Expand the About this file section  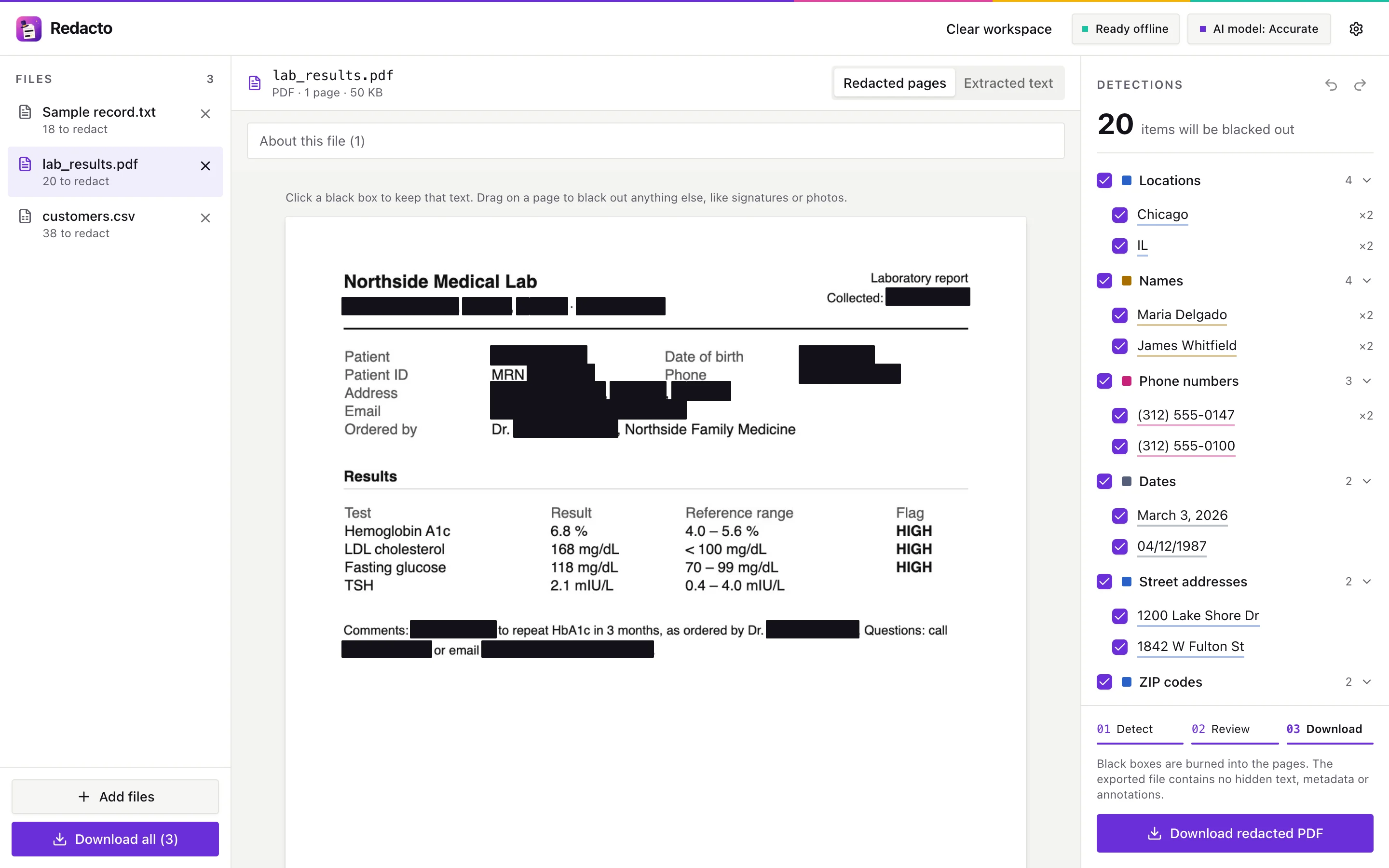coord(655,141)
